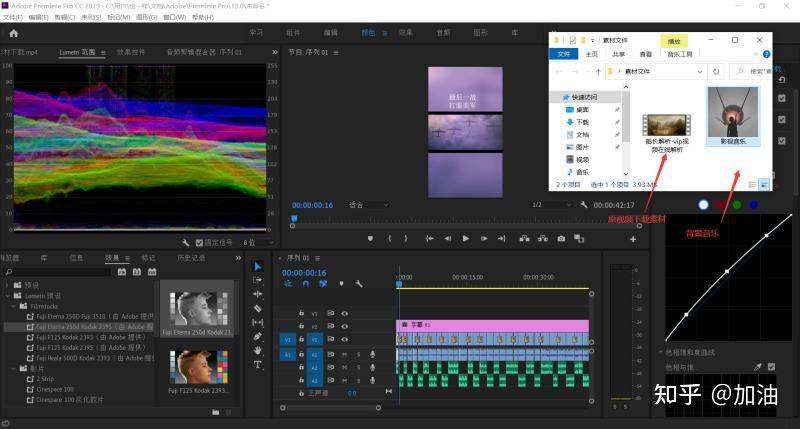Select the Track Select Forward tool
The width and height of the screenshot is (800, 429).
258,281
